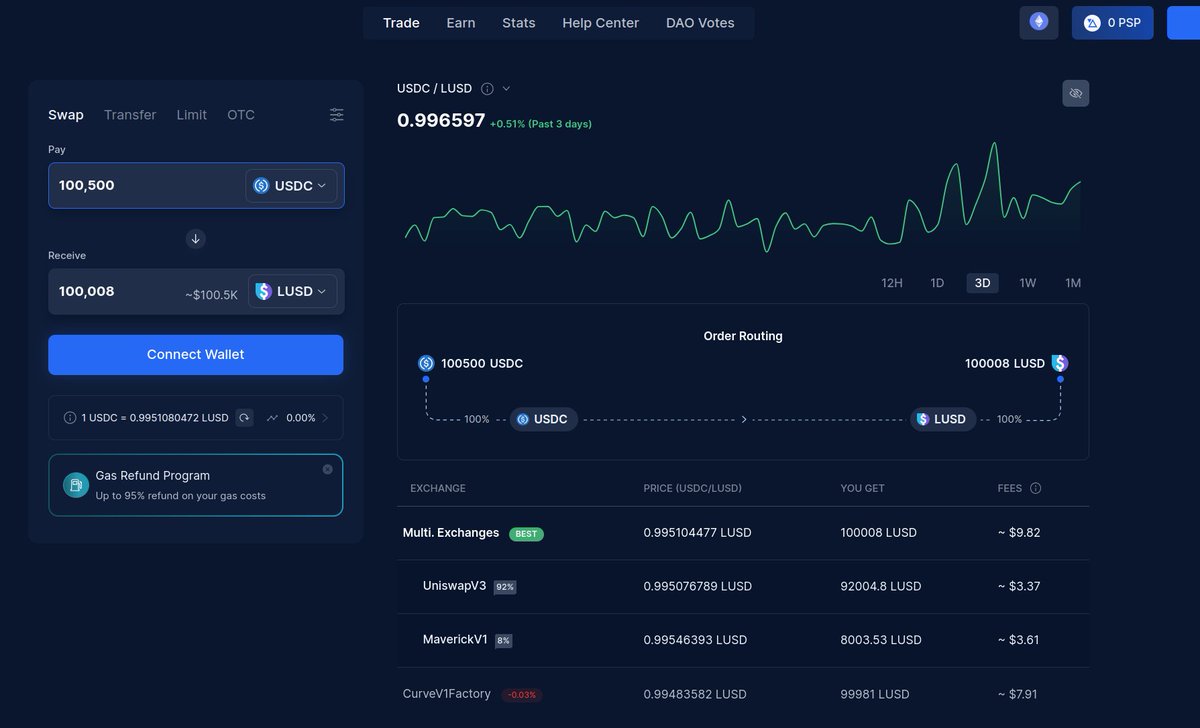
Task: Click the info icon next to USDC/LUSD pair
Action: click(485, 88)
